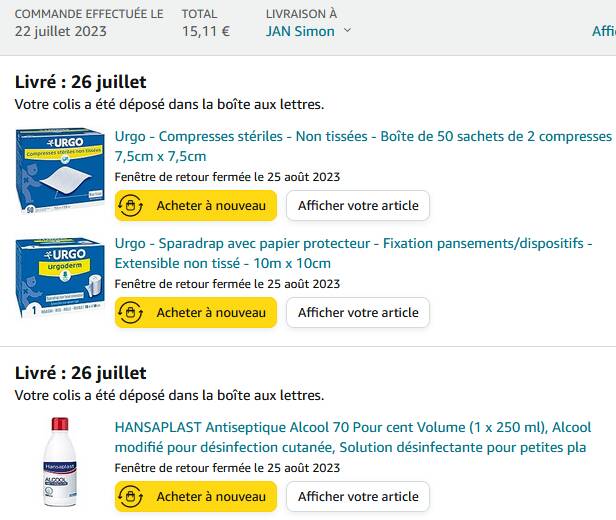Click reorder icon beside Urgo Sparadrap
Screen dimensions: 616x520
coord(130,313)
